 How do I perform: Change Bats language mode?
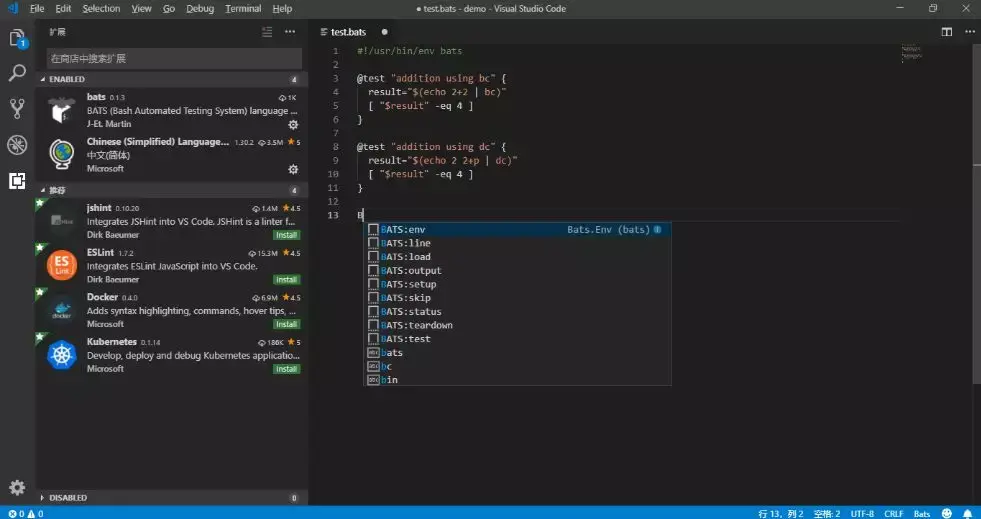point(922,513)
